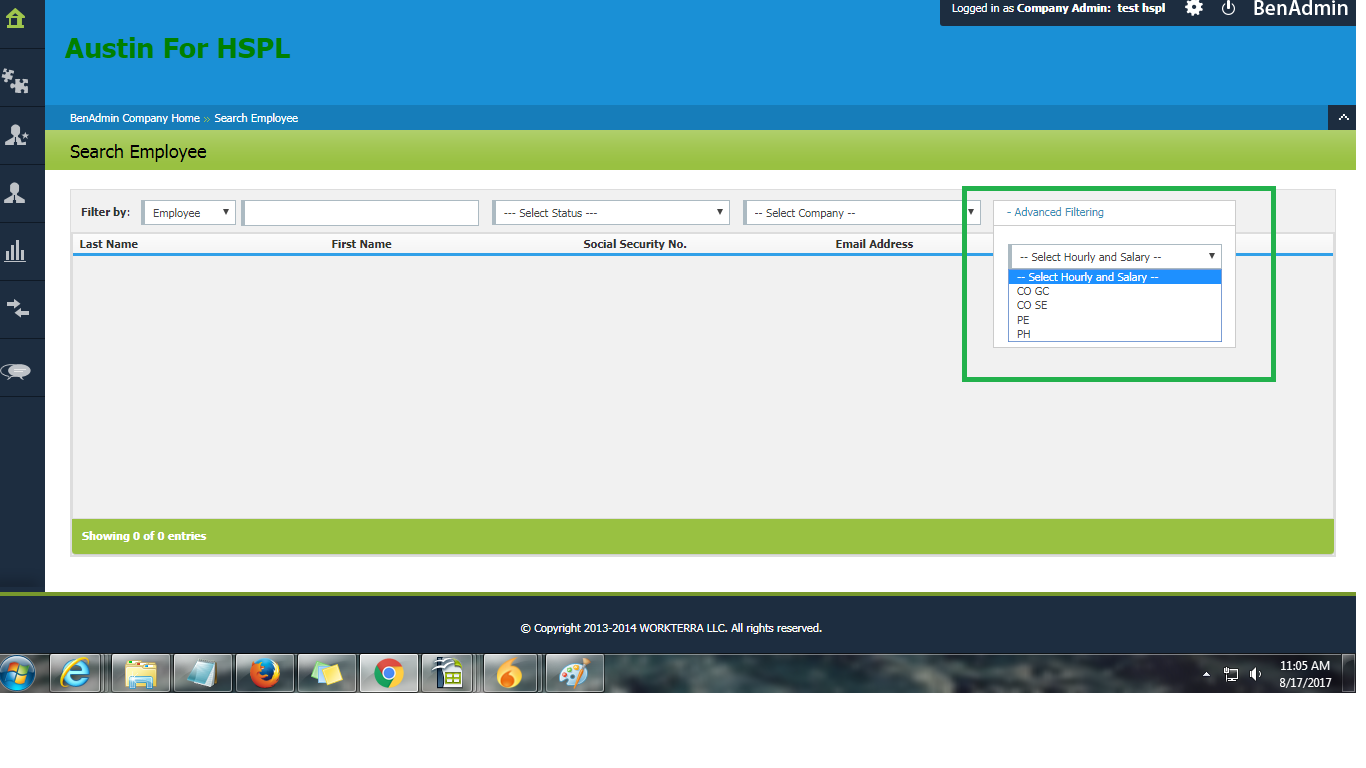Image resolution: width=1366 pixels, height=768 pixels.
Task: Open the chat bubble sidebar icon
Action: 16,371
